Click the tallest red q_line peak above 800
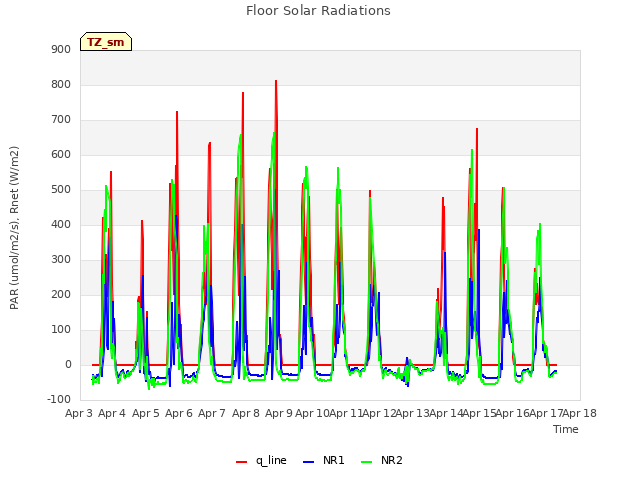 (x=276, y=81)
